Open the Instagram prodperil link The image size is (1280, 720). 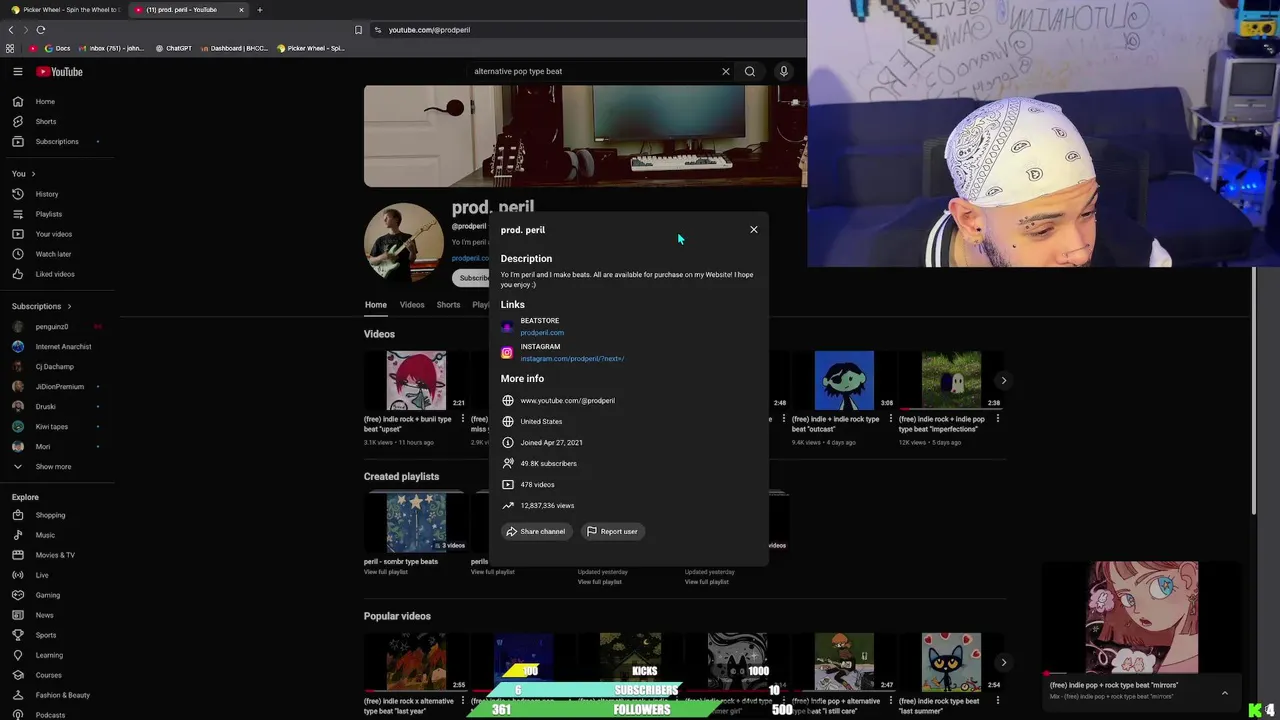pyautogui.click(x=572, y=359)
